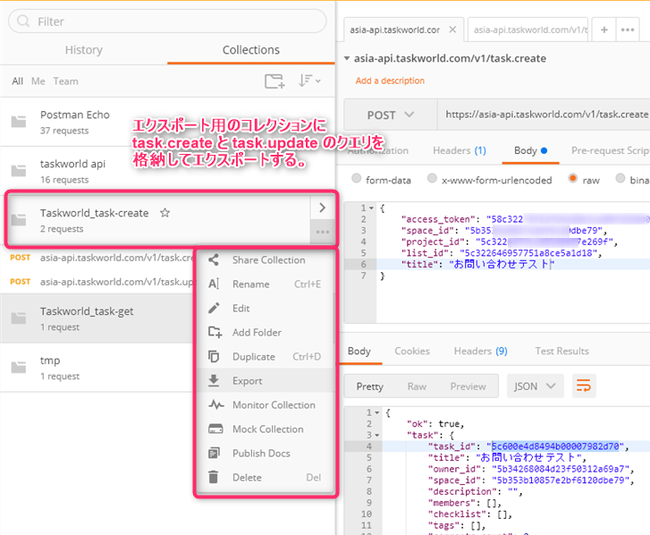The image size is (650, 535).
Task: Click the search magnifier icon in Filter
Action: pyautogui.click(x=23, y=21)
